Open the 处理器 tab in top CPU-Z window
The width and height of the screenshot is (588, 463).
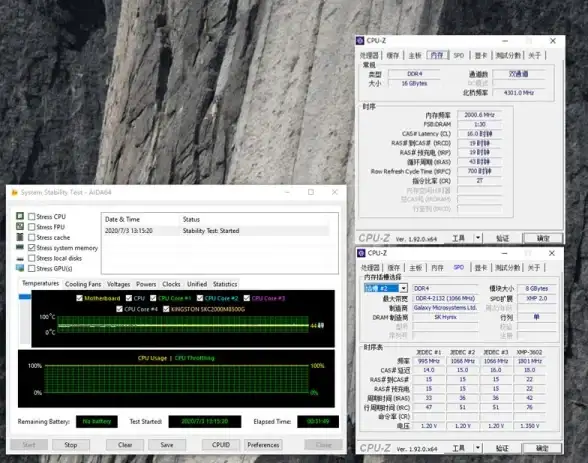point(369,55)
